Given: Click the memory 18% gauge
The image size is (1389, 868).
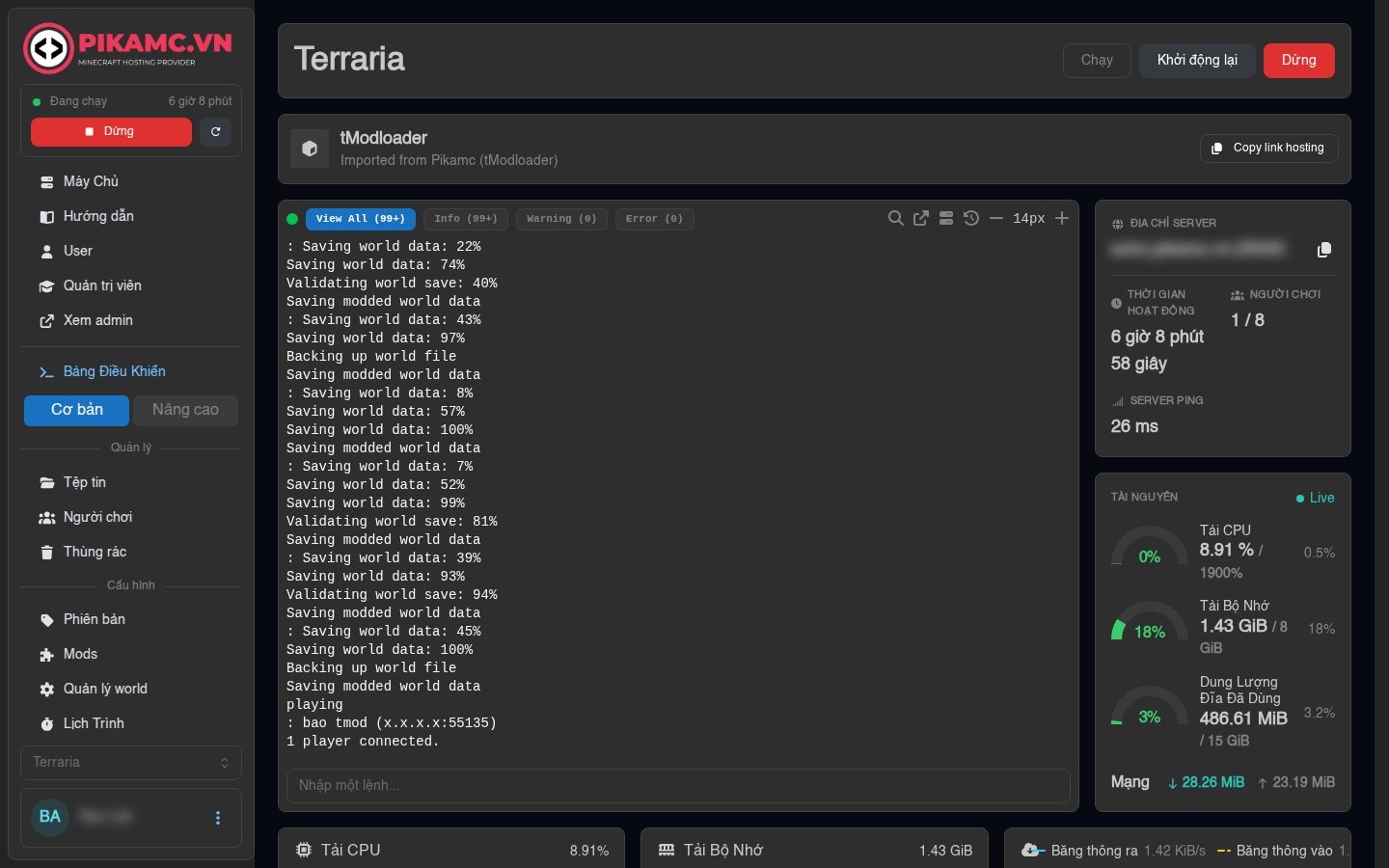Looking at the screenshot, I should [1150, 623].
